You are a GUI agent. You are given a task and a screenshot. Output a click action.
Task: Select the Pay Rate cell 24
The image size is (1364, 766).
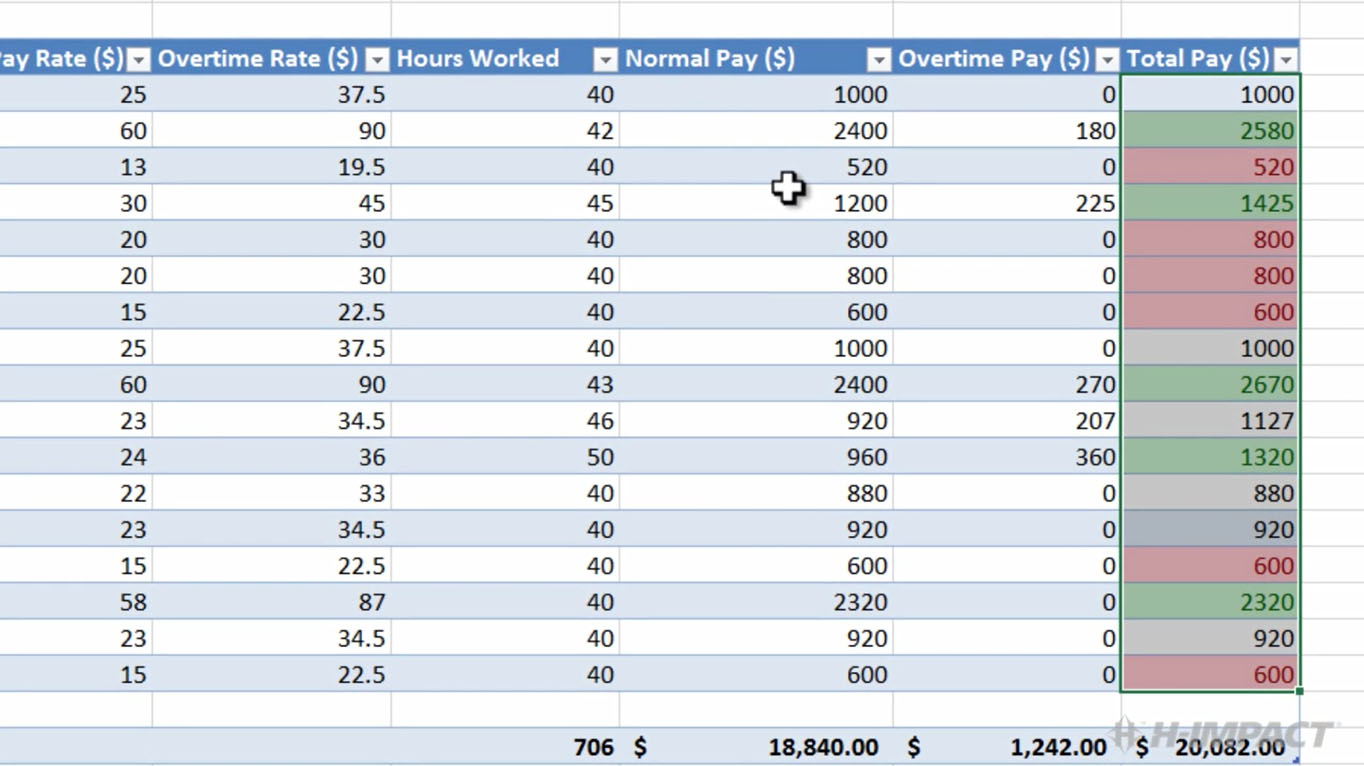pos(76,457)
